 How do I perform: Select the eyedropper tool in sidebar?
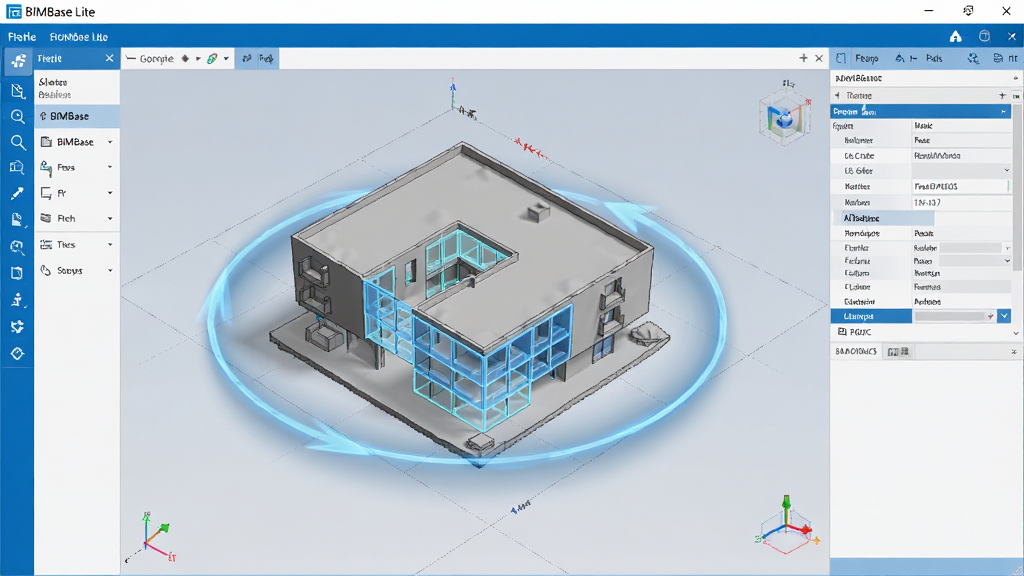pos(17,193)
